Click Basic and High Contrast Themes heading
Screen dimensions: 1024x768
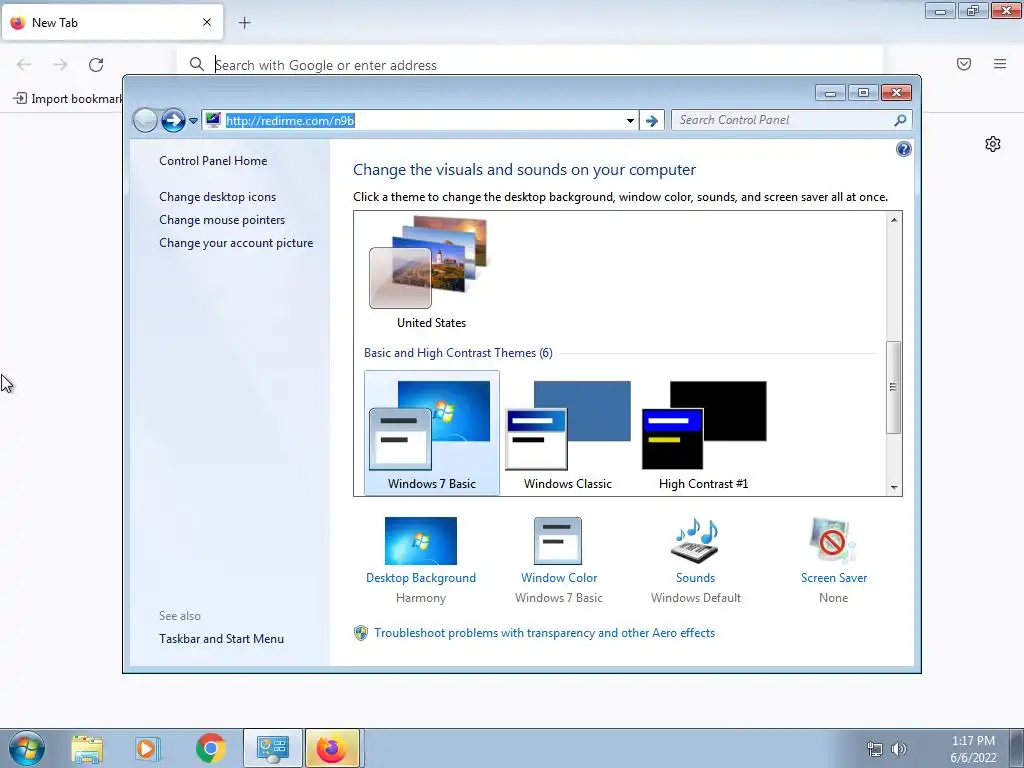[x=458, y=353]
